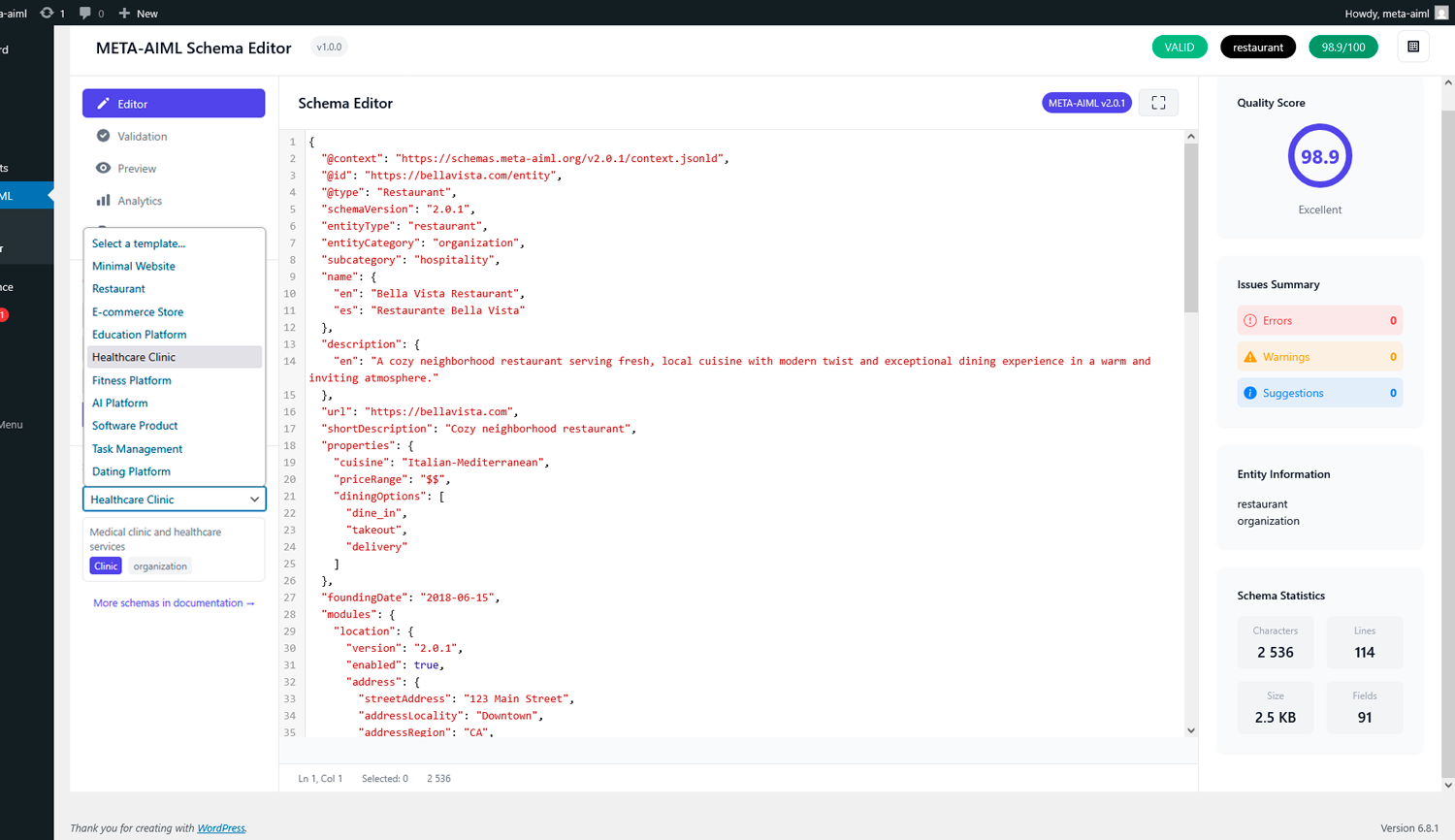Click the organization tag
This screenshot has height=840, width=1455.
[160, 566]
